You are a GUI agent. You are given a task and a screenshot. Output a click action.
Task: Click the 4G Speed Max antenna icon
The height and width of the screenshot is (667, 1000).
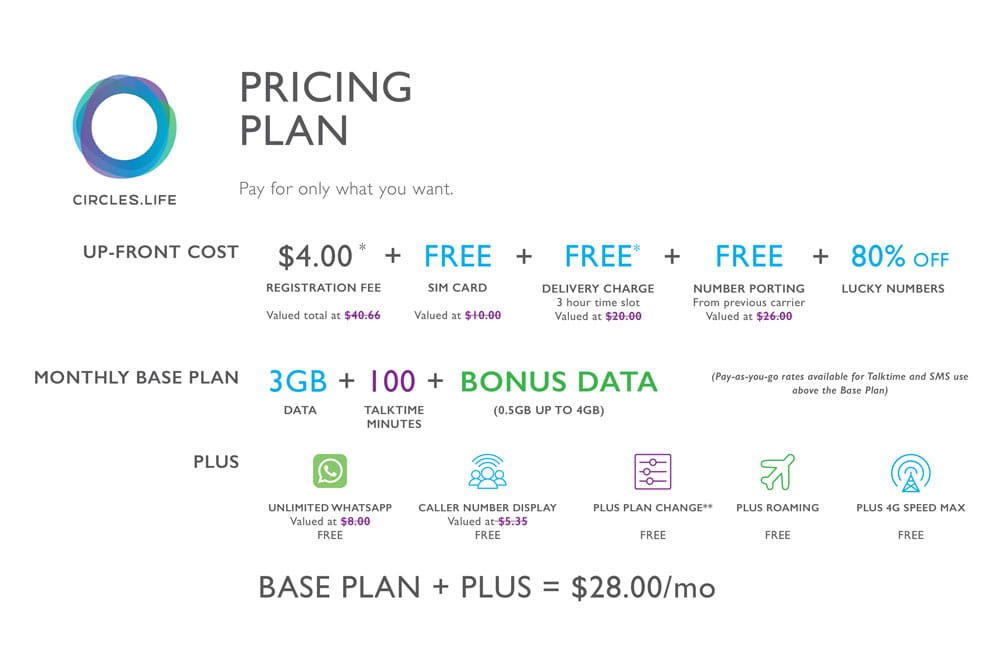coord(910,471)
